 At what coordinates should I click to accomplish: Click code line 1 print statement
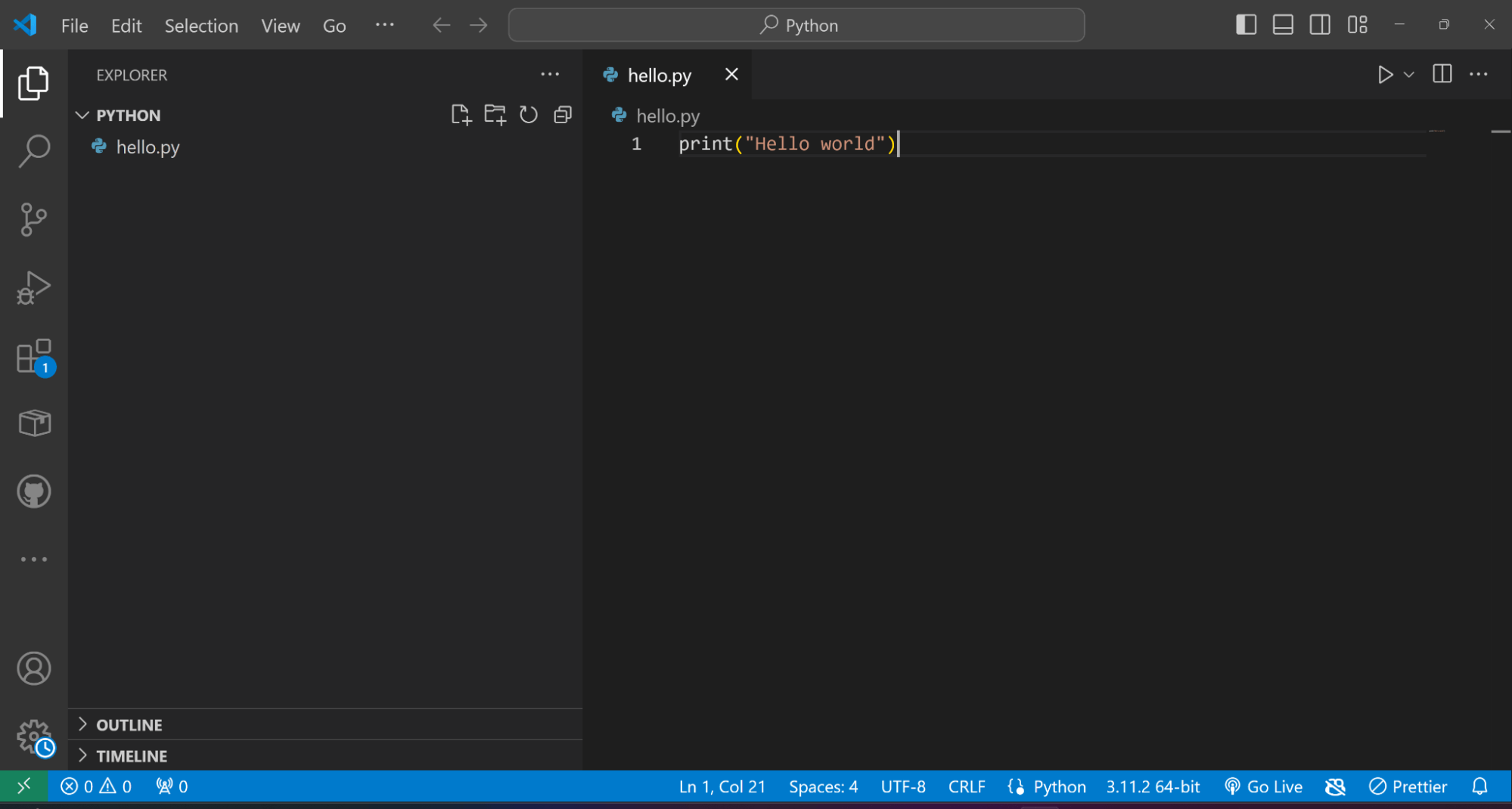coord(787,144)
